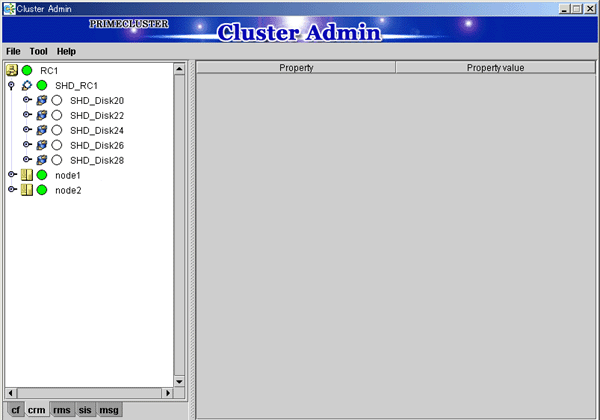Switch to the crm tab
Image resolution: width=600 pixels, height=420 pixels.
pyautogui.click(x=37, y=410)
